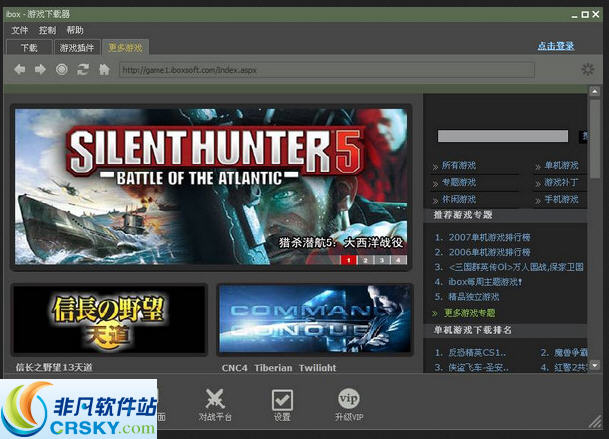
Task: Open the 休闲游戏 category link
Action: [459, 200]
